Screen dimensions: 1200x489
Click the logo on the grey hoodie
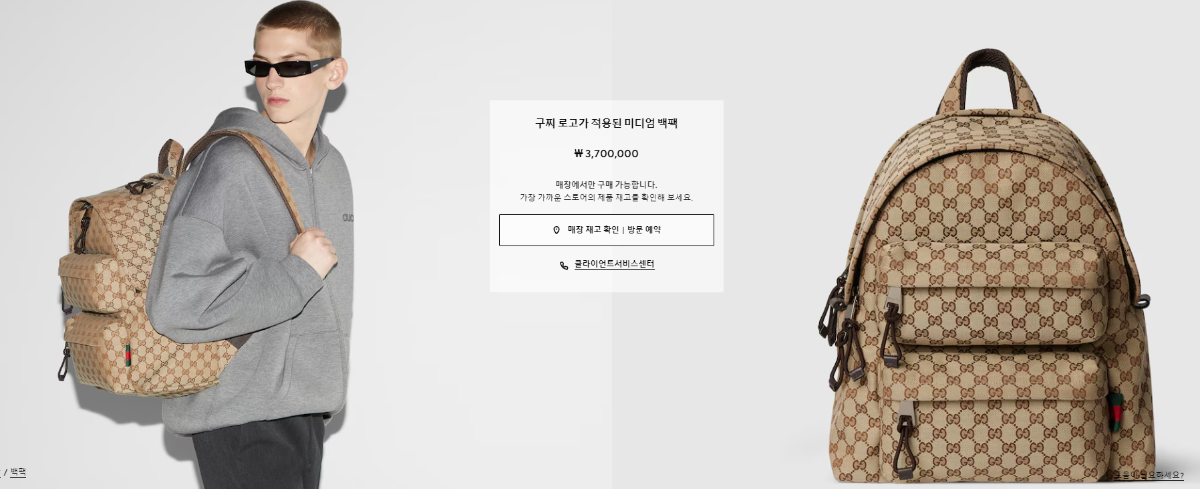click(x=348, y=216)
